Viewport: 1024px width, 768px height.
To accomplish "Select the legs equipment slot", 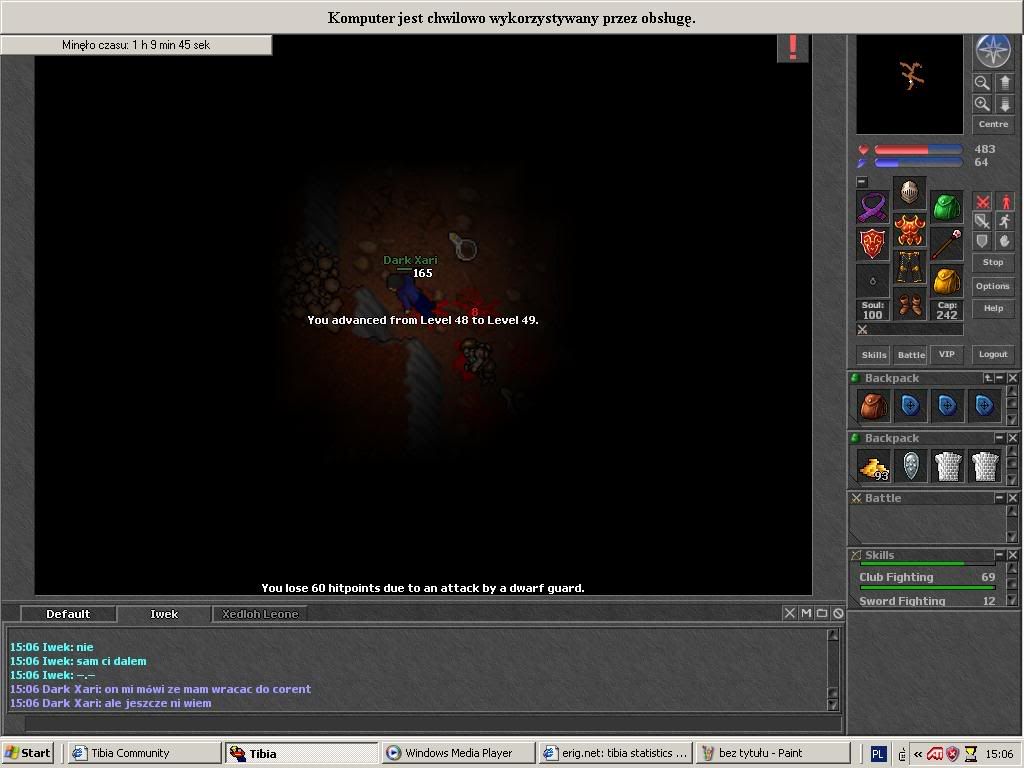I will (x=909, y=266).
